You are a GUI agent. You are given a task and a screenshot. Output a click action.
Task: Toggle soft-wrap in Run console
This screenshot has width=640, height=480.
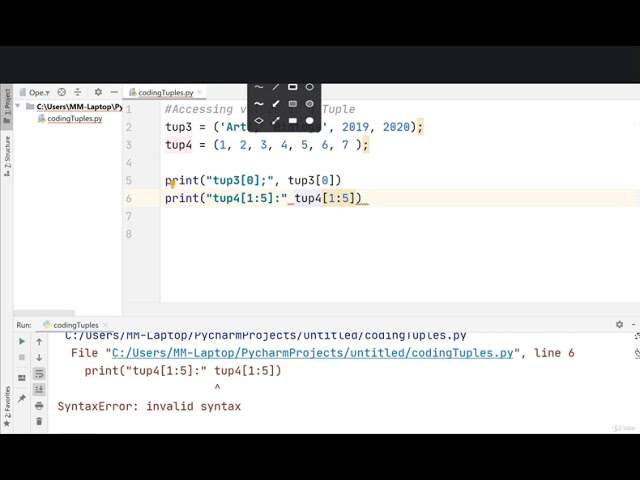39,373
